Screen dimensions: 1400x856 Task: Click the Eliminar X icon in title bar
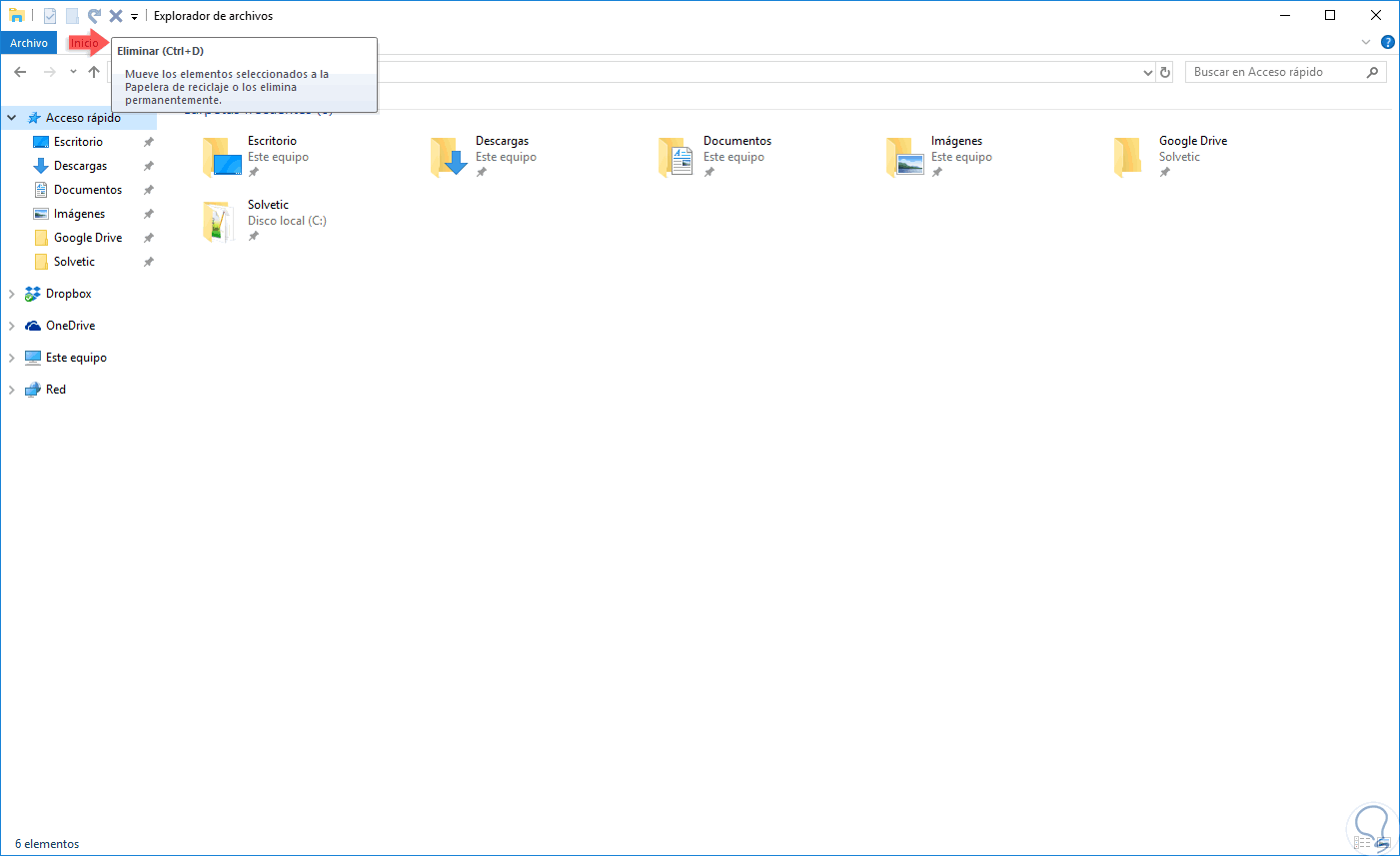pyautogui.click(x=116, y=16)
